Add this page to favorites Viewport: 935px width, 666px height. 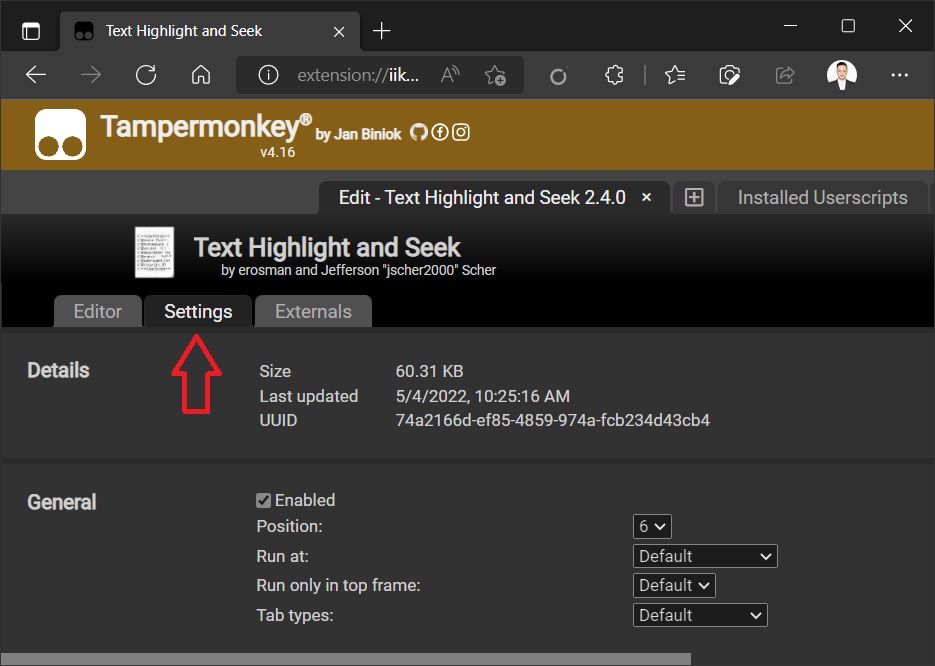496,75
